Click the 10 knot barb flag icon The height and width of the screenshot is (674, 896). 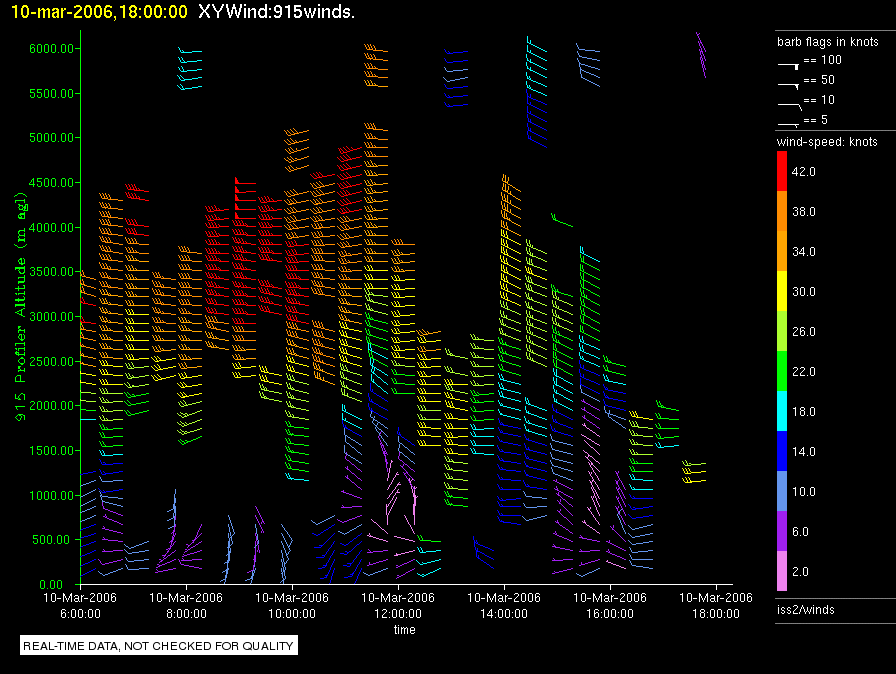790,106
